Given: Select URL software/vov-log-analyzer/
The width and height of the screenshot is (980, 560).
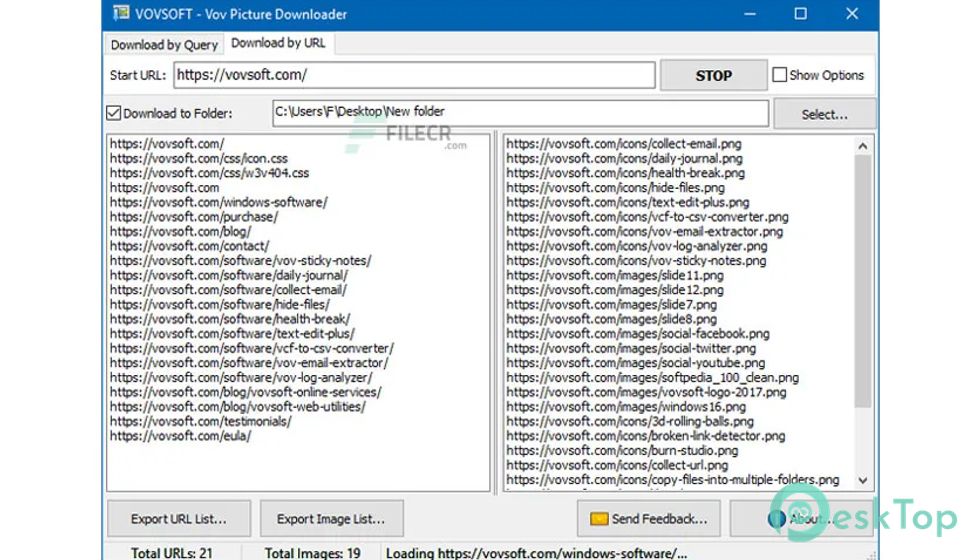Looking at the screenshot, I should click(x=241, y=378).
